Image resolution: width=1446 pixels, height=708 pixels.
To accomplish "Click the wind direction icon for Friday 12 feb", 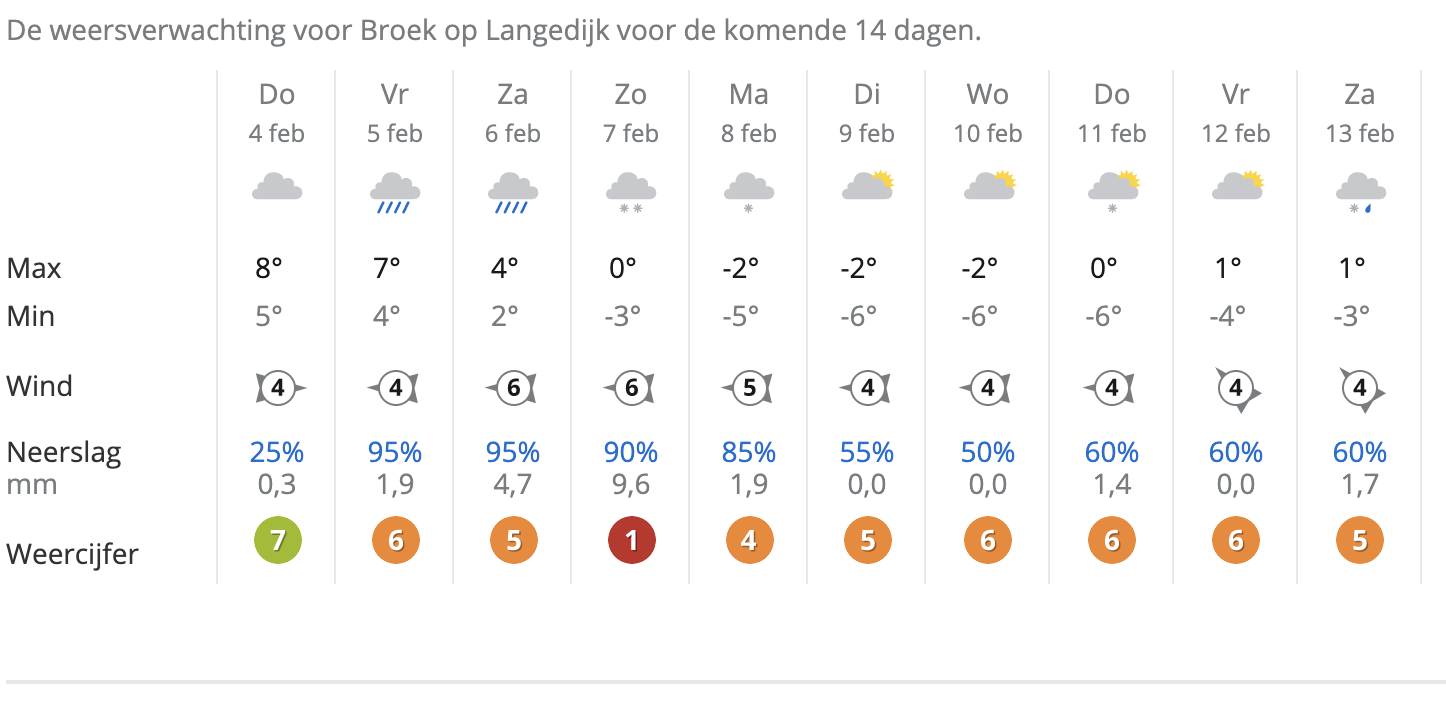I will tap(1237, 388).
